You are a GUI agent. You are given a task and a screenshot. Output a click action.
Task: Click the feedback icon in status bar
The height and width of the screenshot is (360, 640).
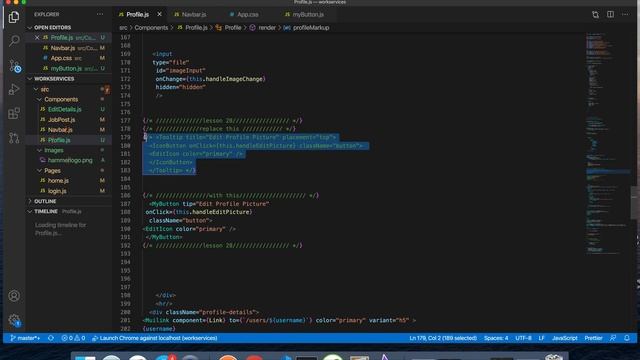tap(613, 338)
